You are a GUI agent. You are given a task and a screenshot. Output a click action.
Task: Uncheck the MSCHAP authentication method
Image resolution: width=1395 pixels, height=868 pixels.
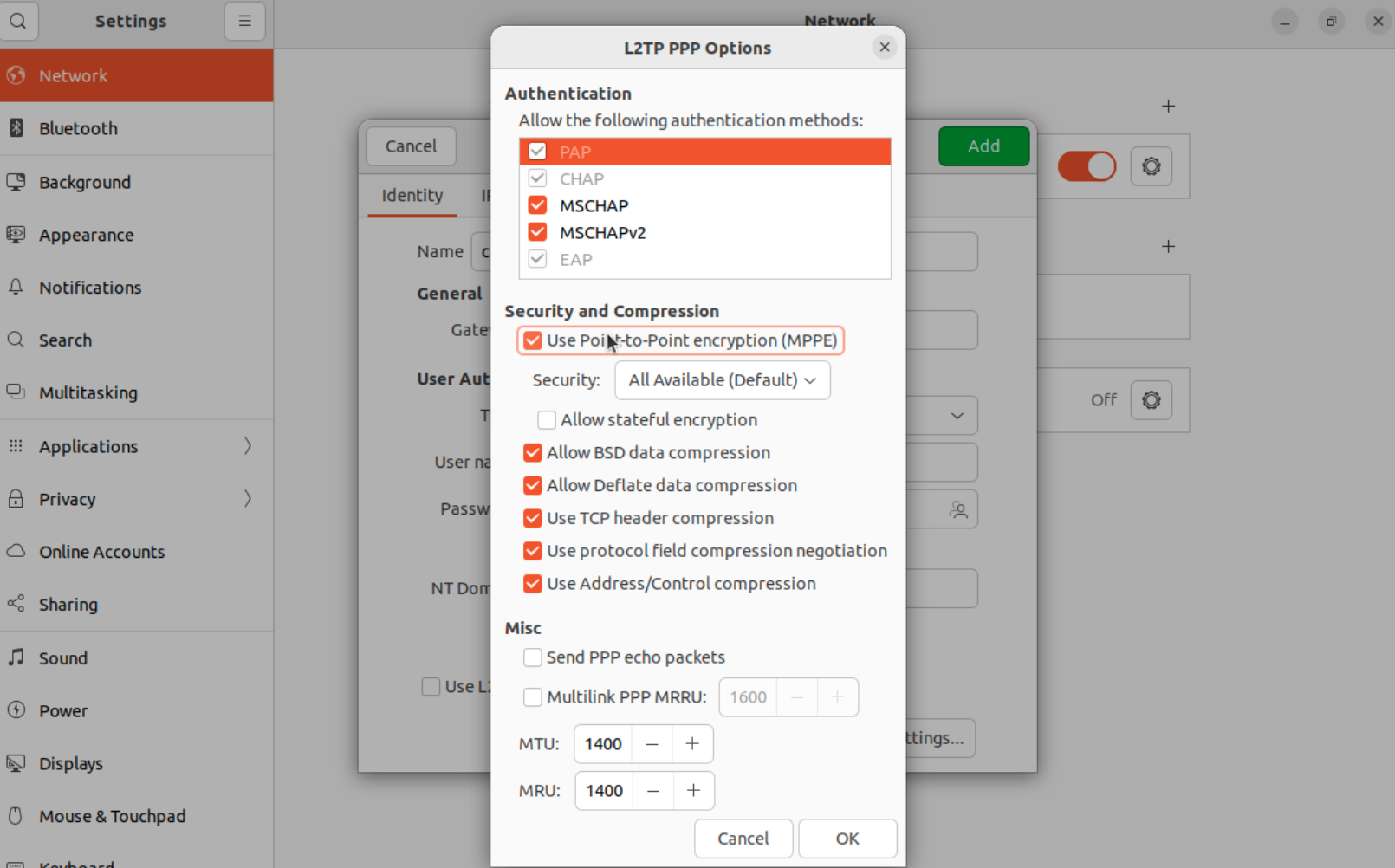(537, 205)
